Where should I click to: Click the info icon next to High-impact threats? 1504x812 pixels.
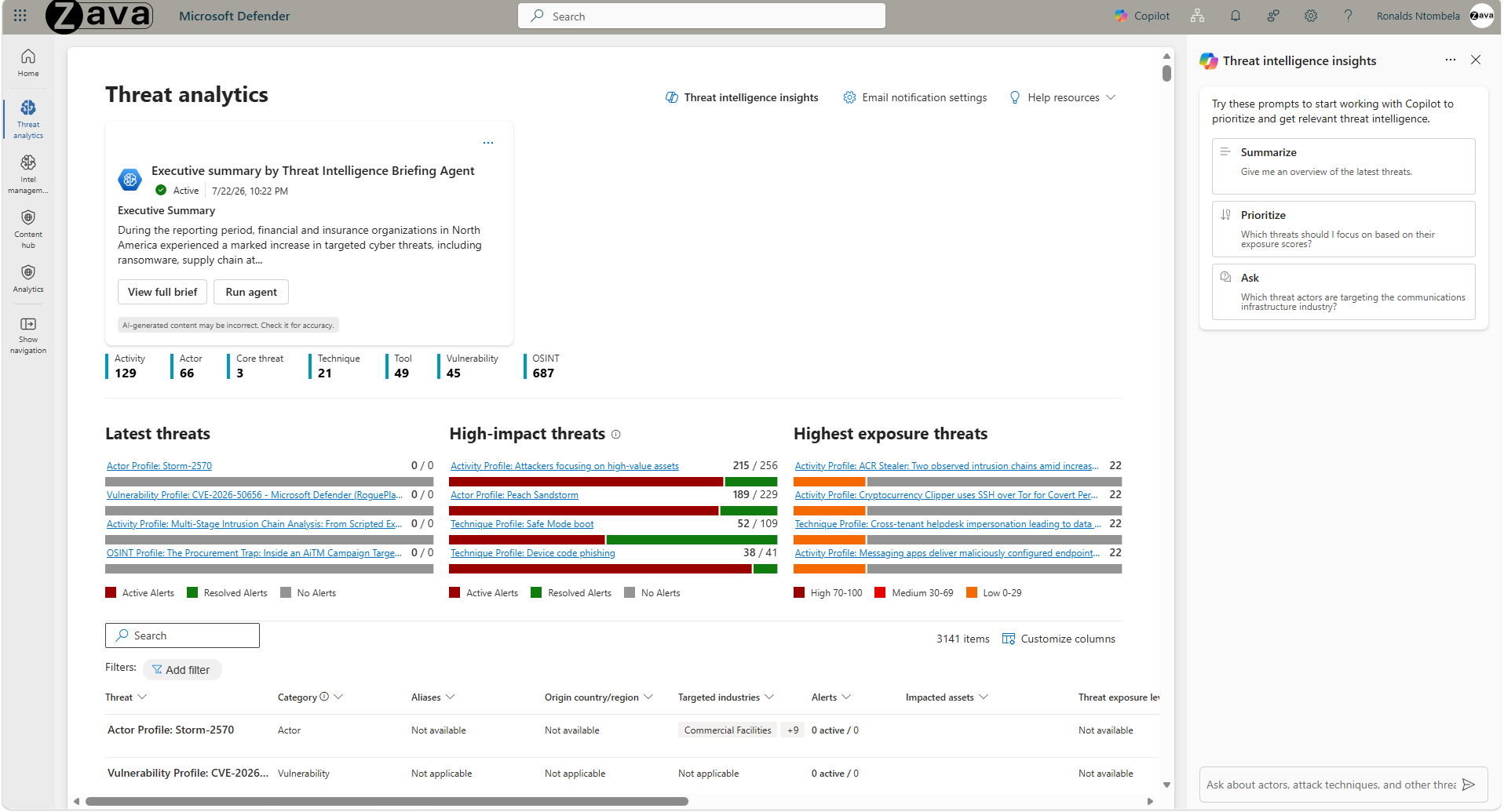click(616, 435)
